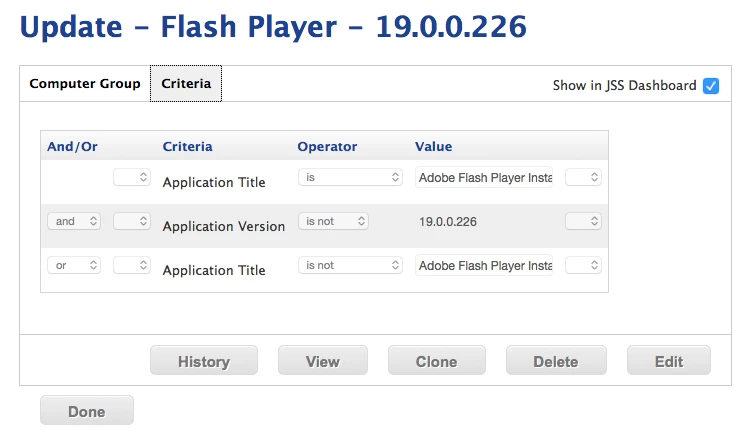Viewport: 750px width, 447px height.
Task: Click the value field in the 'or' Application Title row
Action: pos(484,265)
